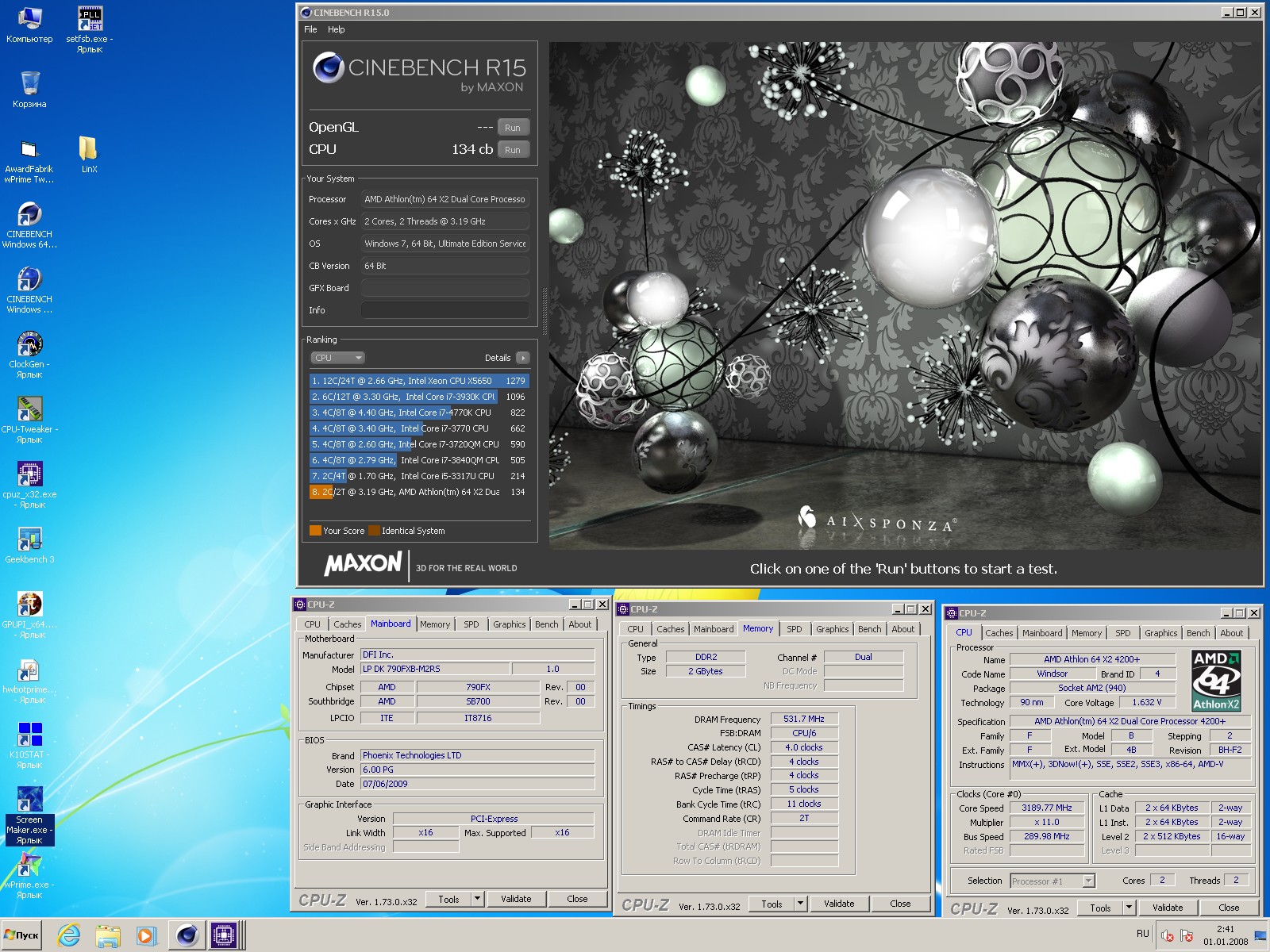The width and height of the screenshot is (1270, 952).
Task: Select the second CINEBENCH Windows desktop icon
Action: pyautogui.click(x=29, y=290)
